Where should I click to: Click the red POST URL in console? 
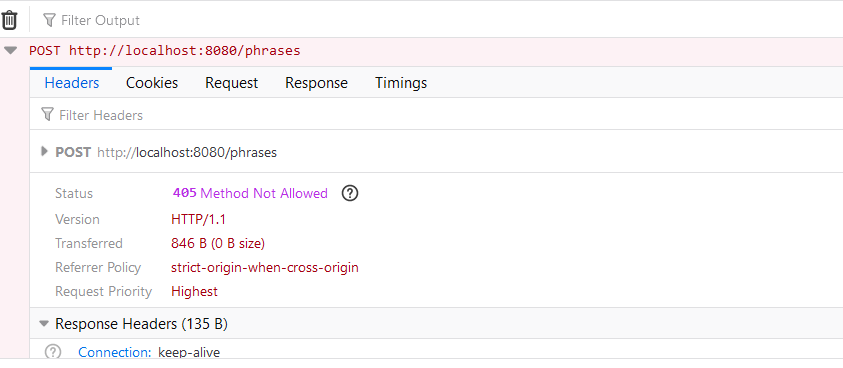click(x=165, y=51)
